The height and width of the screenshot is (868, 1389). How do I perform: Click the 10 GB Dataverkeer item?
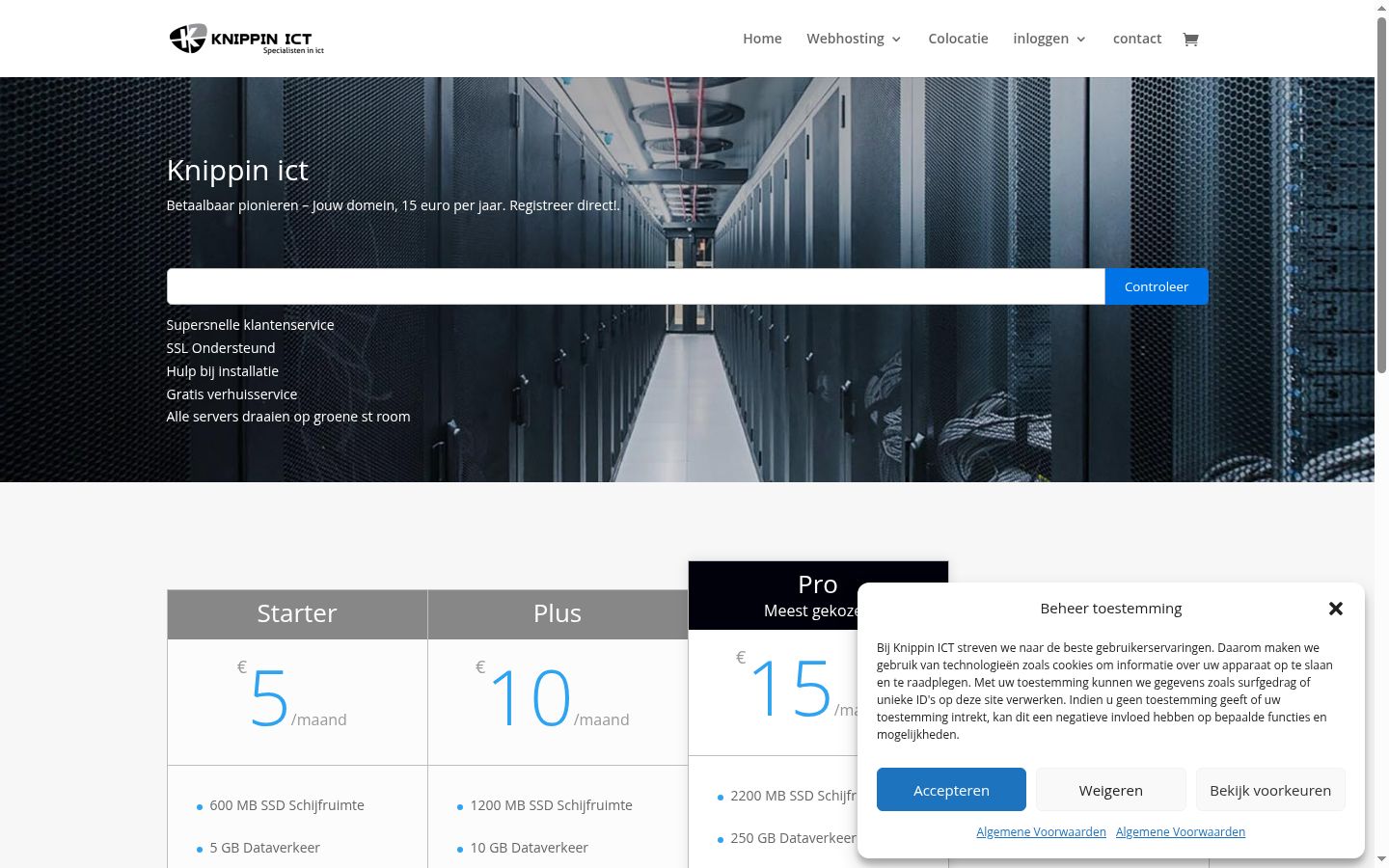(529, 848)
